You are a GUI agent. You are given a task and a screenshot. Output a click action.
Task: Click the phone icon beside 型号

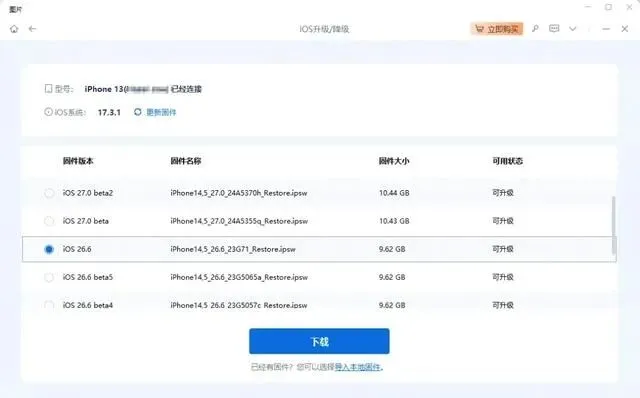48,88
